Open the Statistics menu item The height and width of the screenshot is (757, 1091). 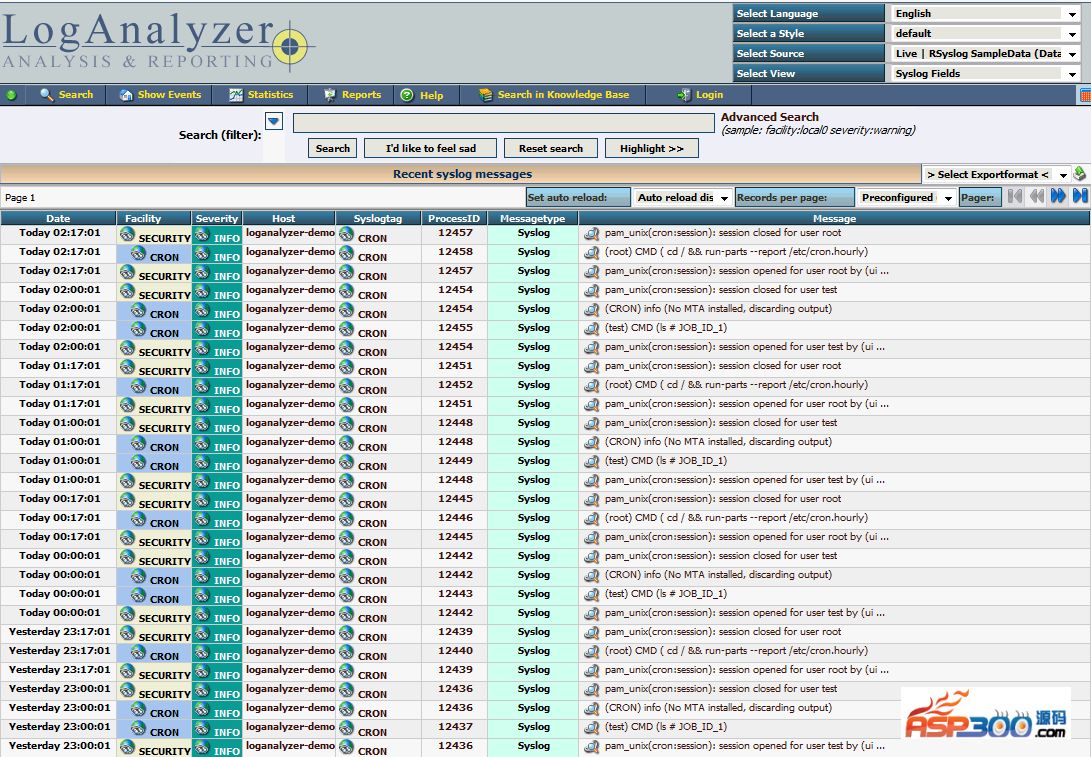click(x=260, y=95)
